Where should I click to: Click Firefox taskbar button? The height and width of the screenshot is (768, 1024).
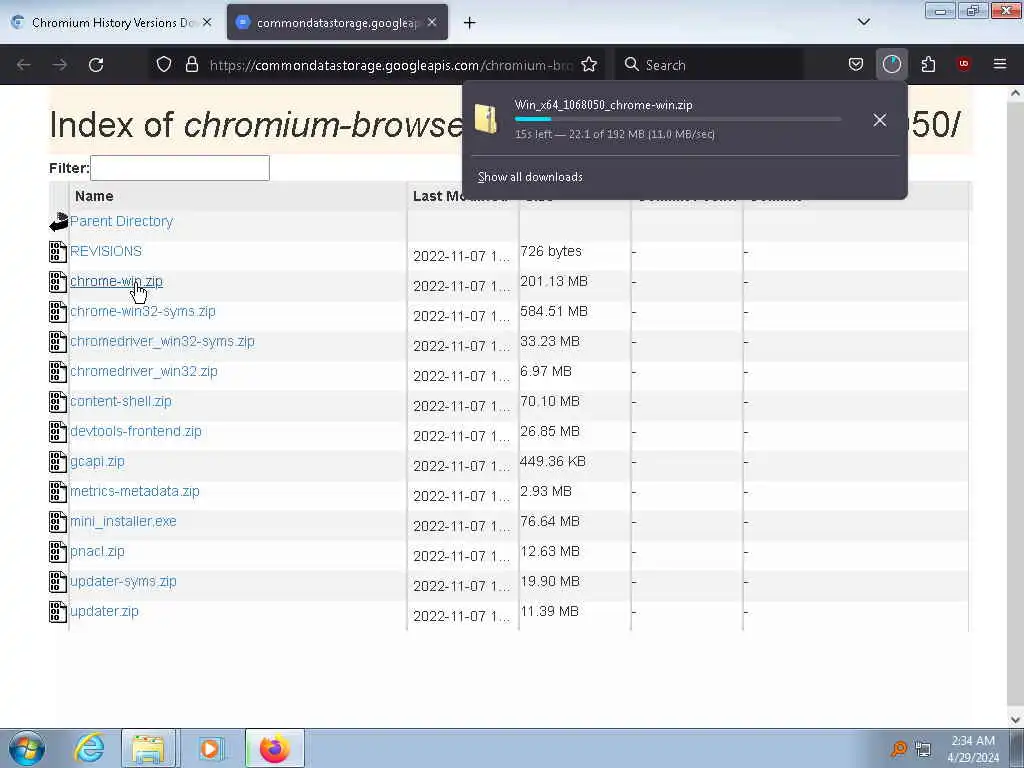[x=275, y=748]
